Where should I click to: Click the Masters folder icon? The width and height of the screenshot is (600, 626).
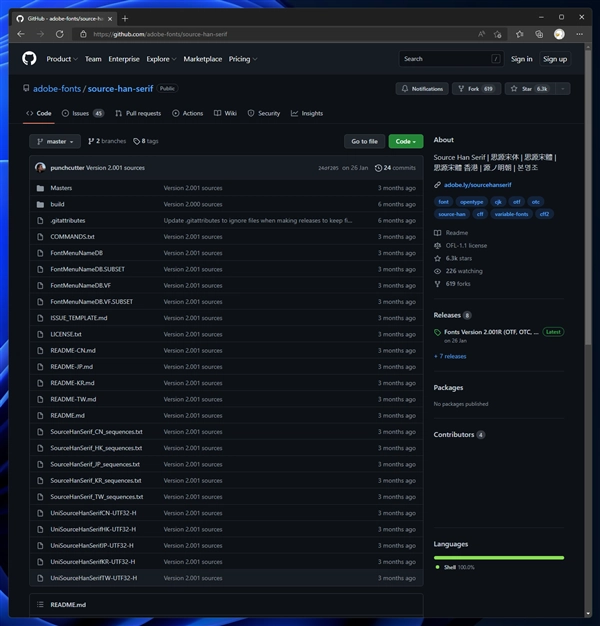pyautogui.click(x=40, y=188)
